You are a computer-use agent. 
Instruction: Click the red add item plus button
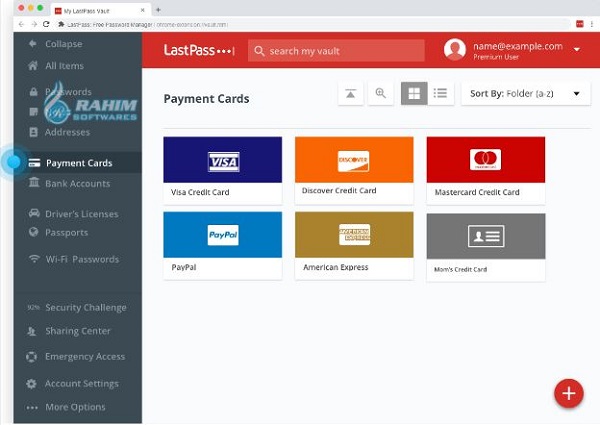coord(569,393)
